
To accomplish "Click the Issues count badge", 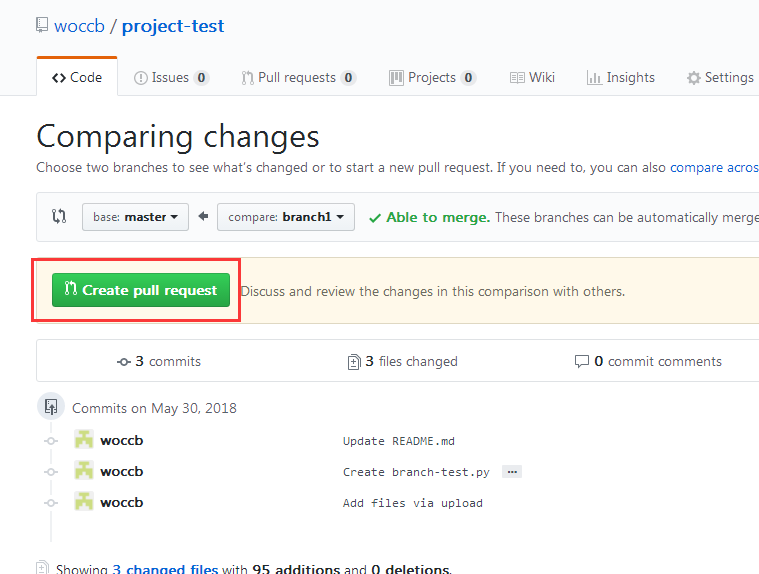I will click(x=201, y=77).
